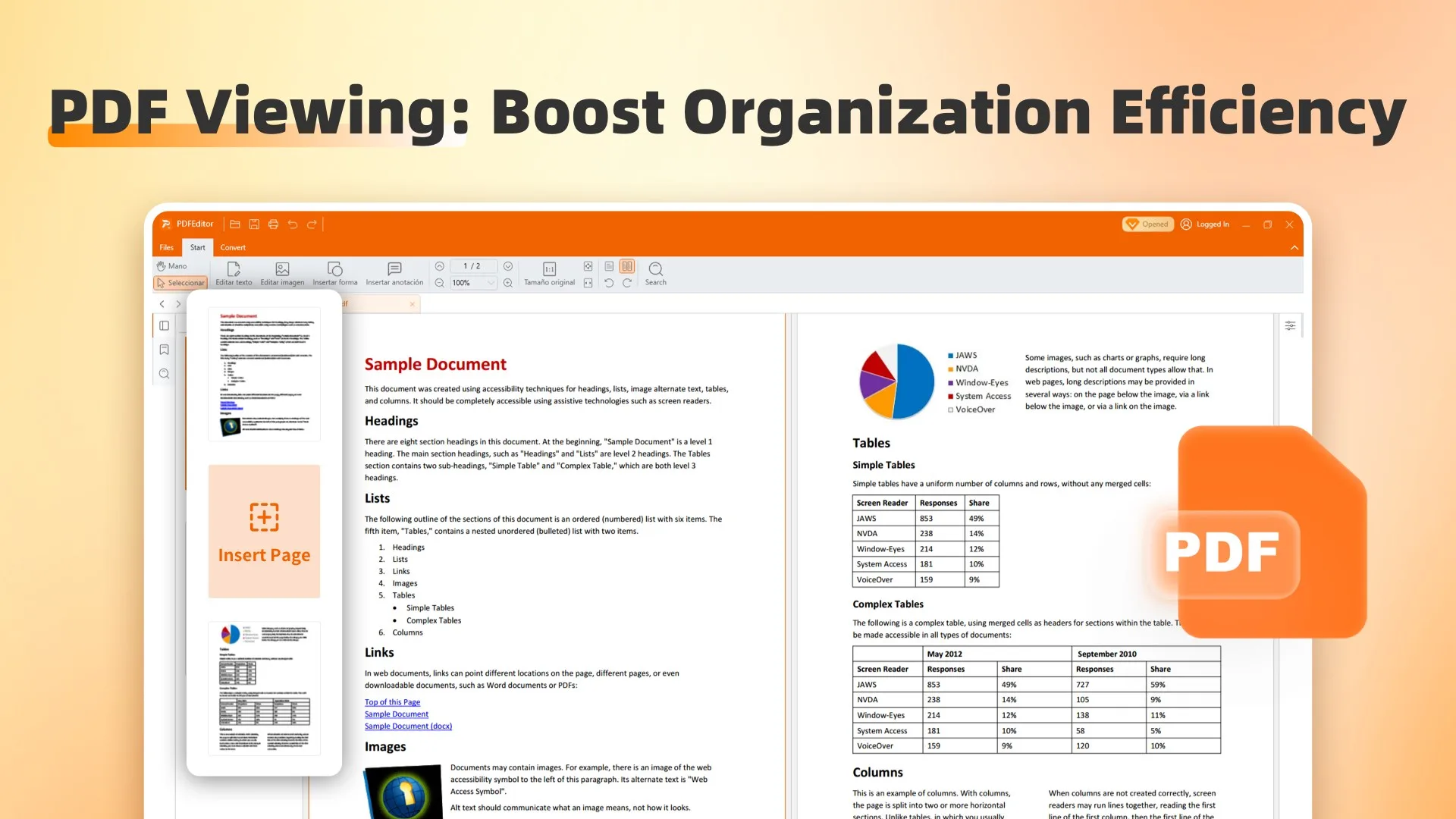
Task: Navigate forward with right chevron
Action: pos(178,304)
